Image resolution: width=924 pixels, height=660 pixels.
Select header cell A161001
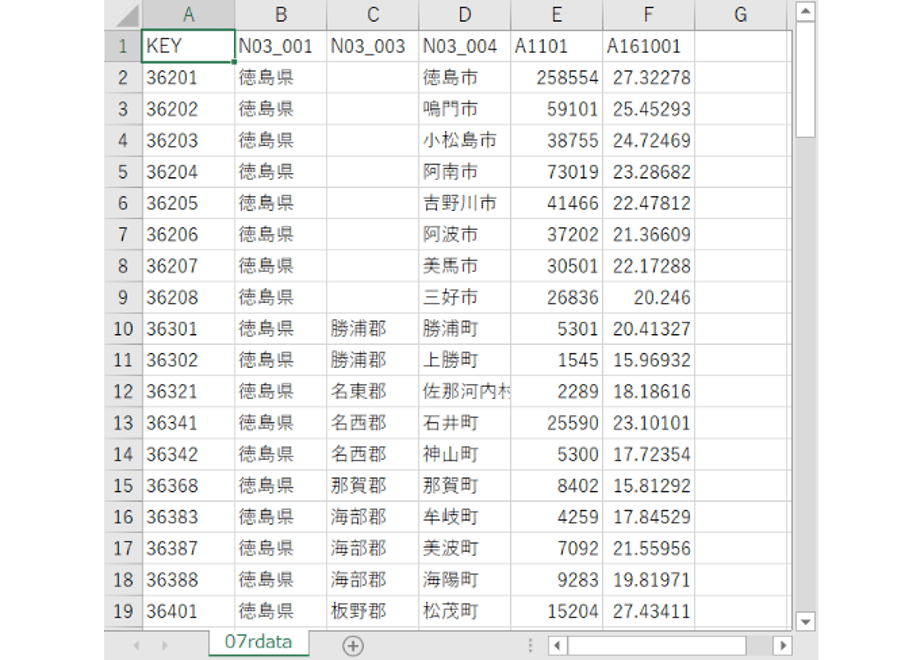pyautogui.click(x=648, y=46)
